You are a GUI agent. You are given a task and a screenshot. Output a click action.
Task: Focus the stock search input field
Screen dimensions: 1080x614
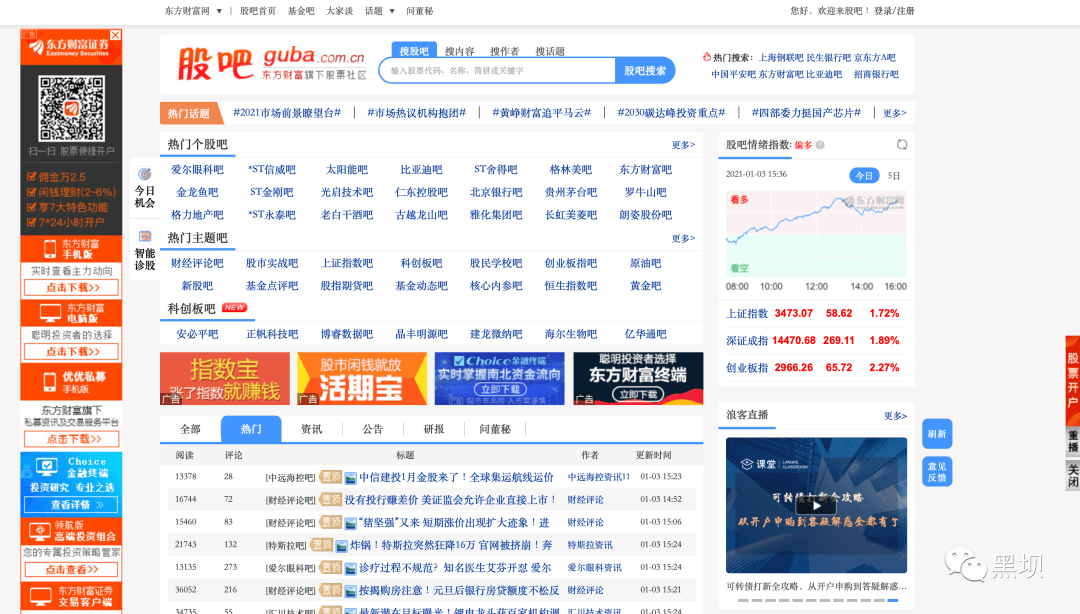[x=499, y=70]
